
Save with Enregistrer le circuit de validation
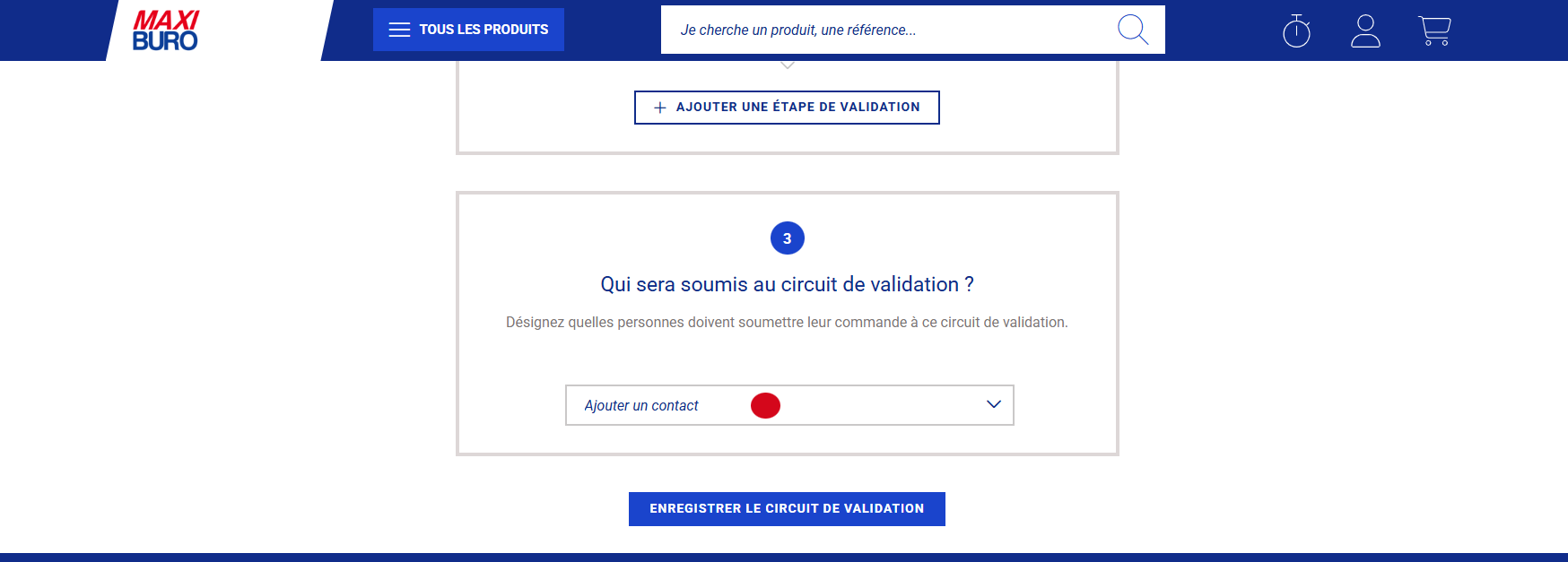coord(787,509)
